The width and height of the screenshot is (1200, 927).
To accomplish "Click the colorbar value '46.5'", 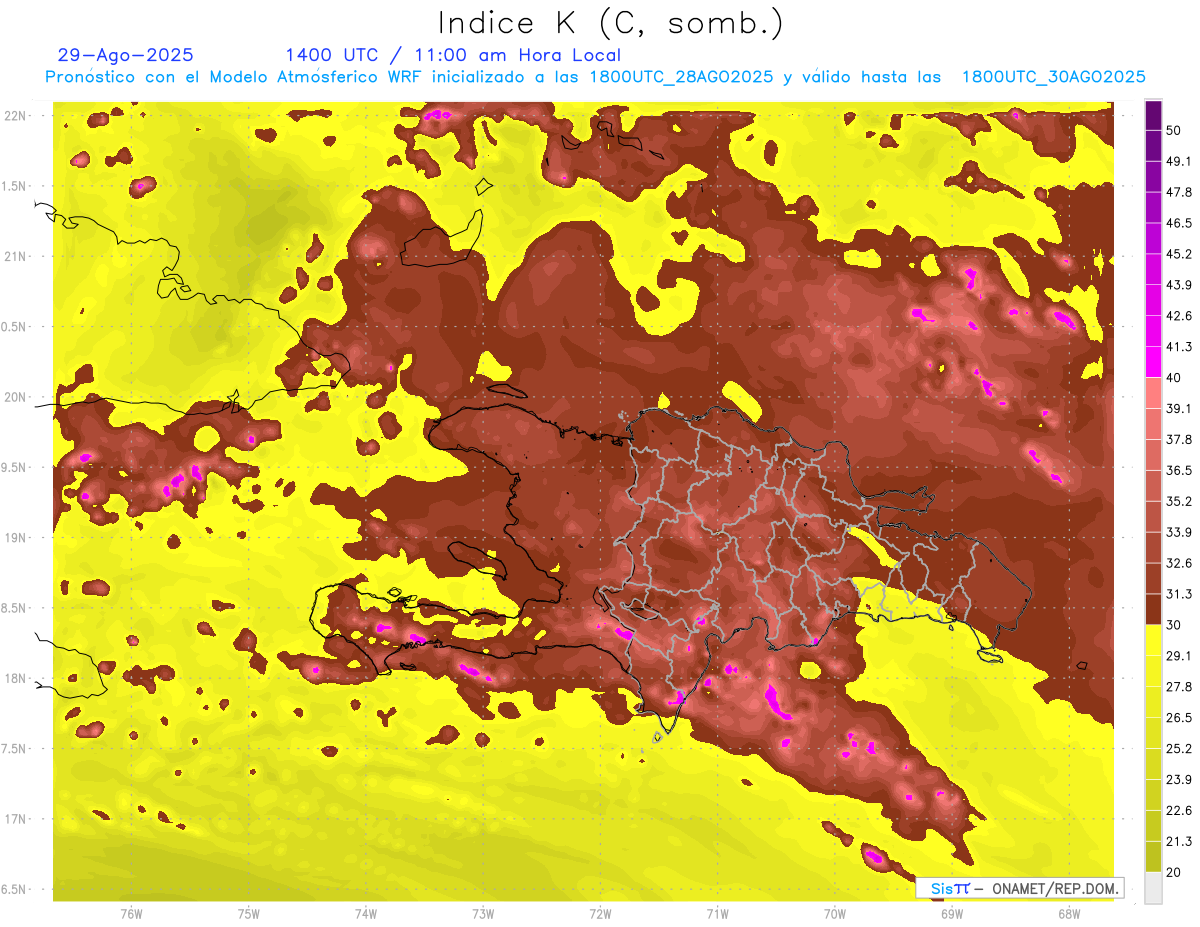I will click(x=1178, y=223).
